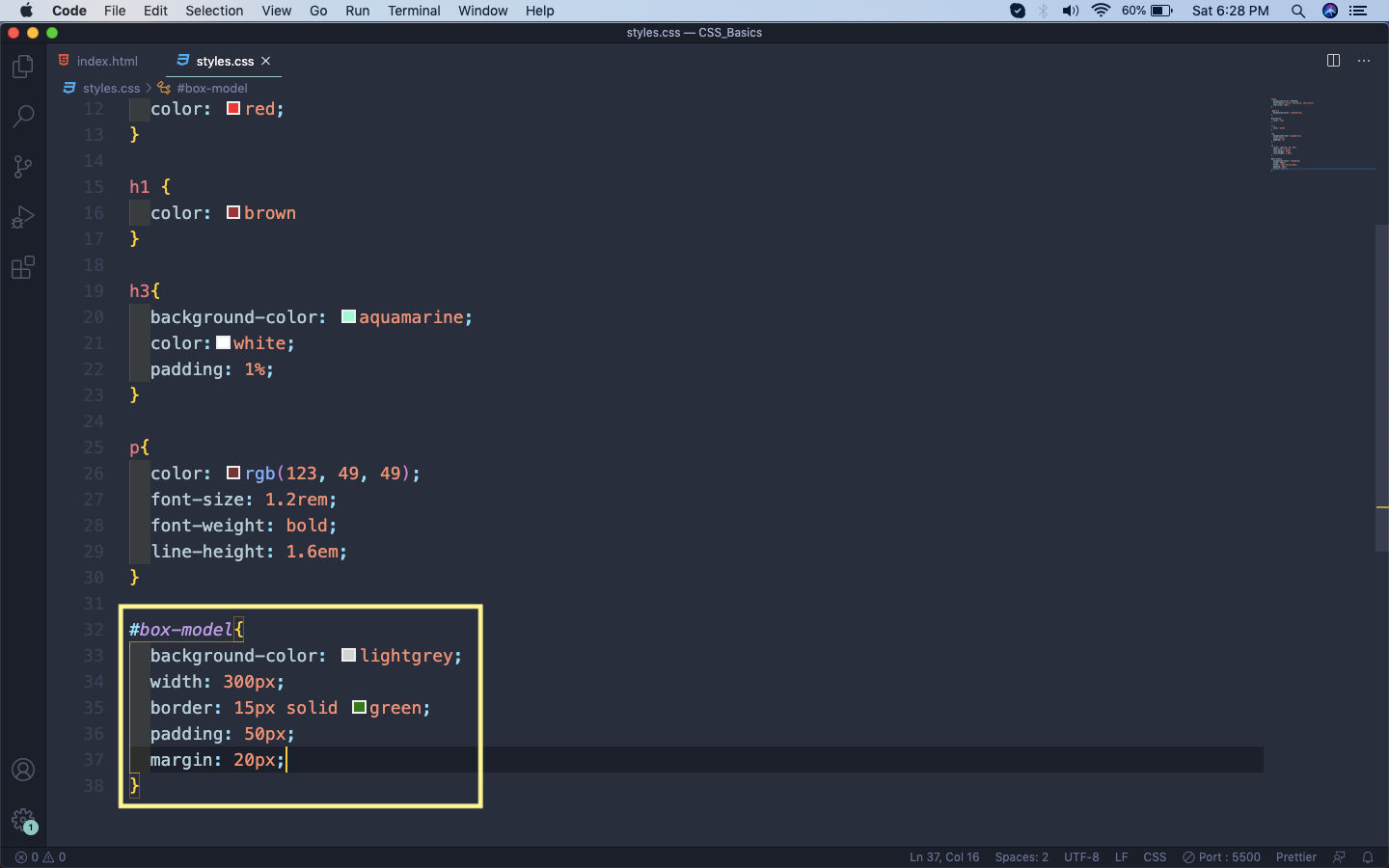1389x868 pixels.
Task: Open the Edit menu
Action: coord(155,11)
